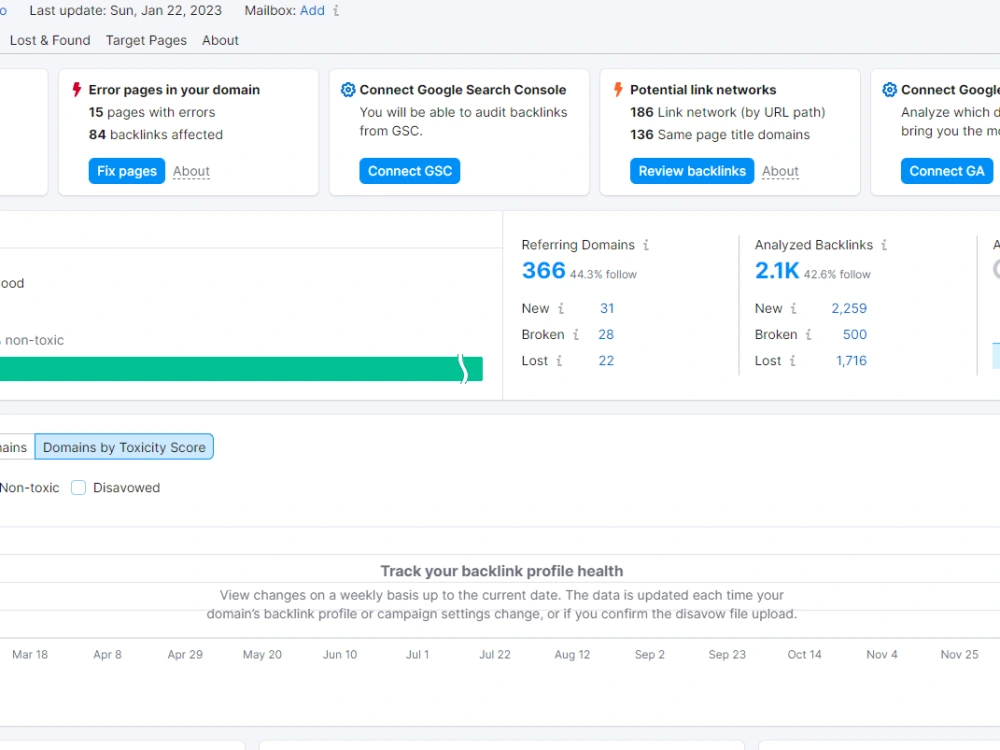
Task: Click the 366 referring domains count
Action: 543,270
